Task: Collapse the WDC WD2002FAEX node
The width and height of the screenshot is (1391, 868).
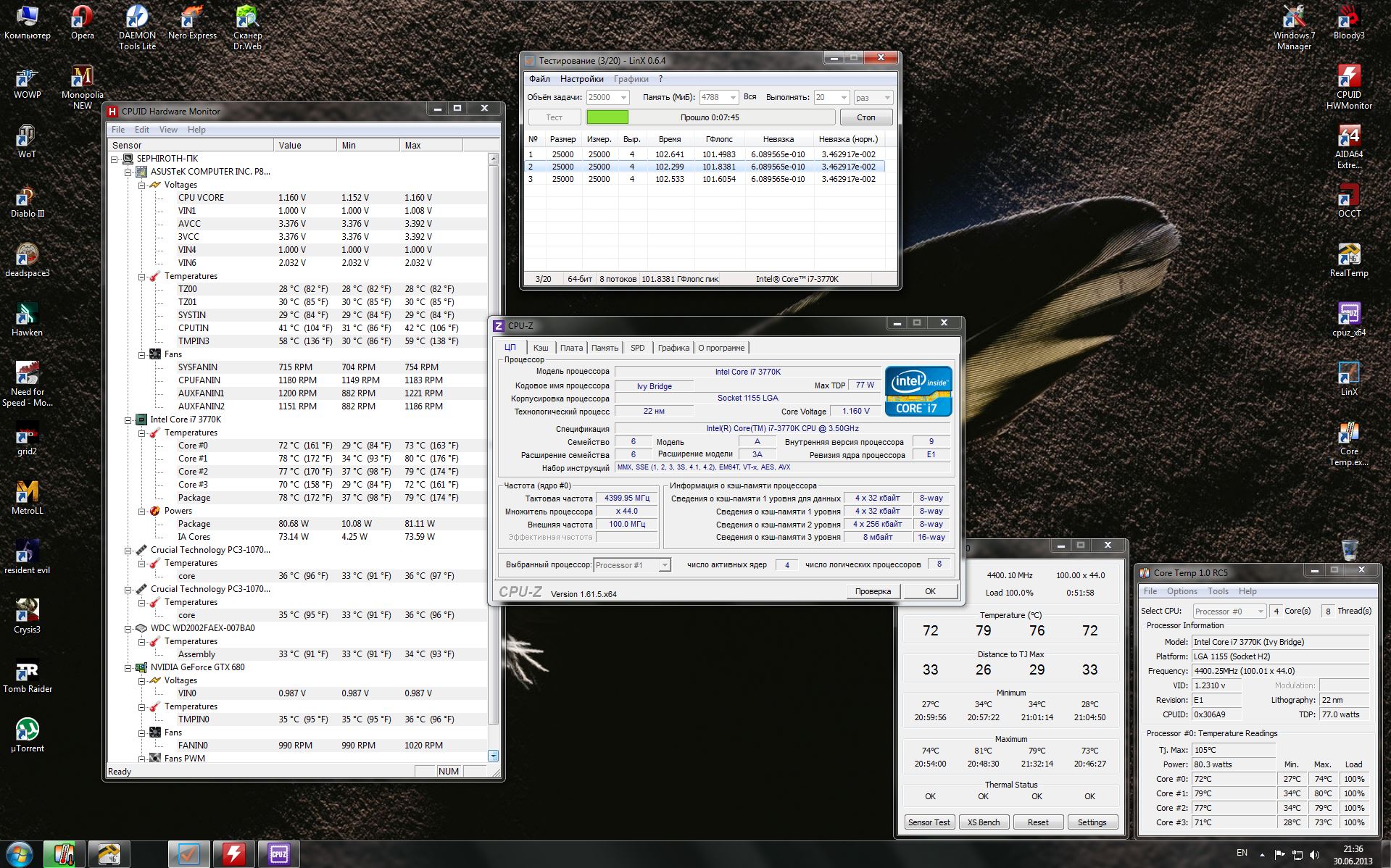Action: coord(128,628)
